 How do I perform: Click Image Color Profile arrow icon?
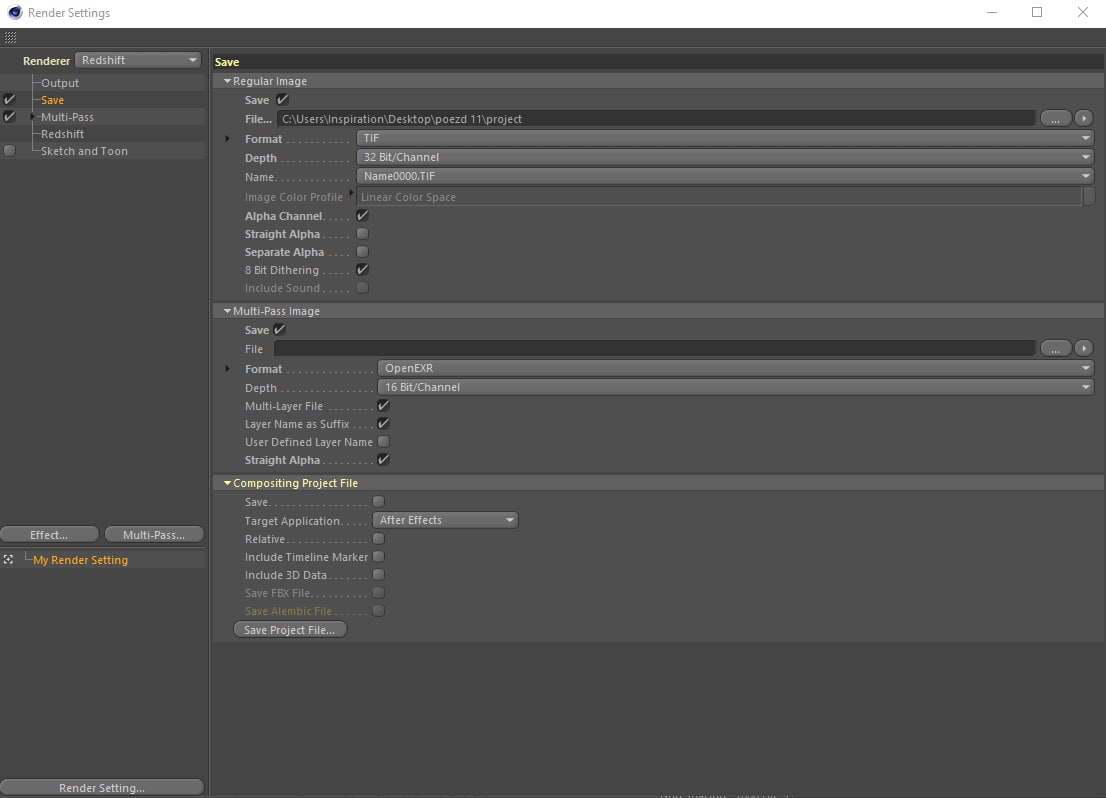[352, 193]
